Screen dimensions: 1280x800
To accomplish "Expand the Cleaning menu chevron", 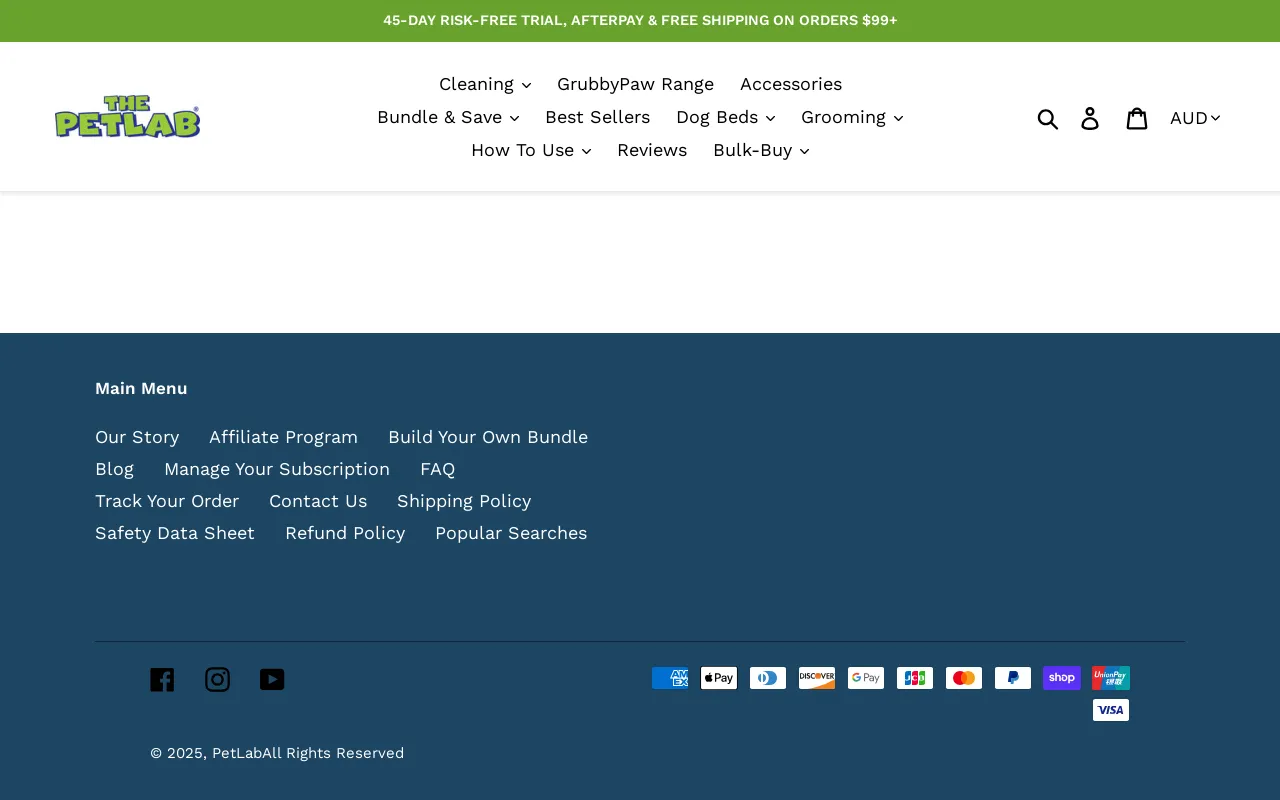I will (526, 85).
